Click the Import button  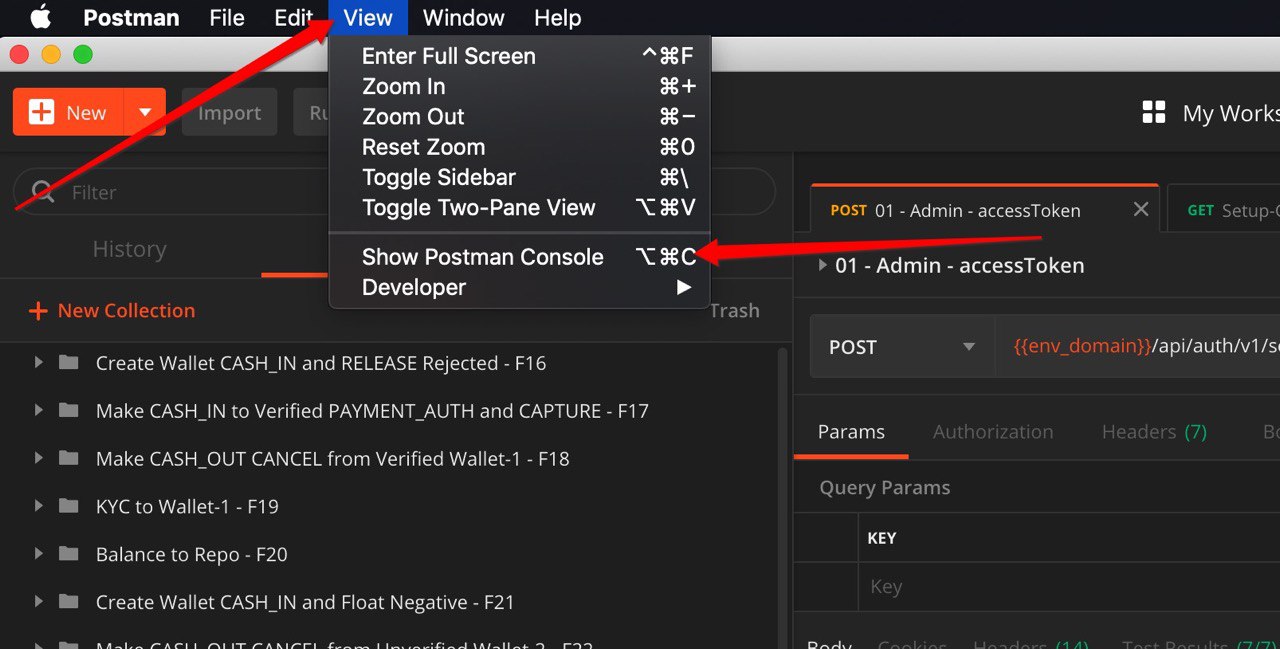(229, 113)
